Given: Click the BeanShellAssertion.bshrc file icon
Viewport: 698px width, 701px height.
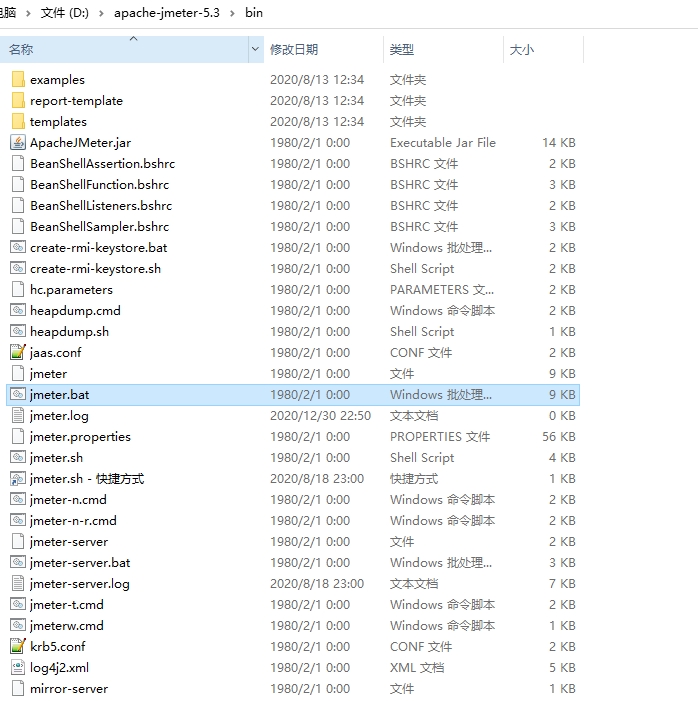Looking at the screenshot, I should (18, 163).
